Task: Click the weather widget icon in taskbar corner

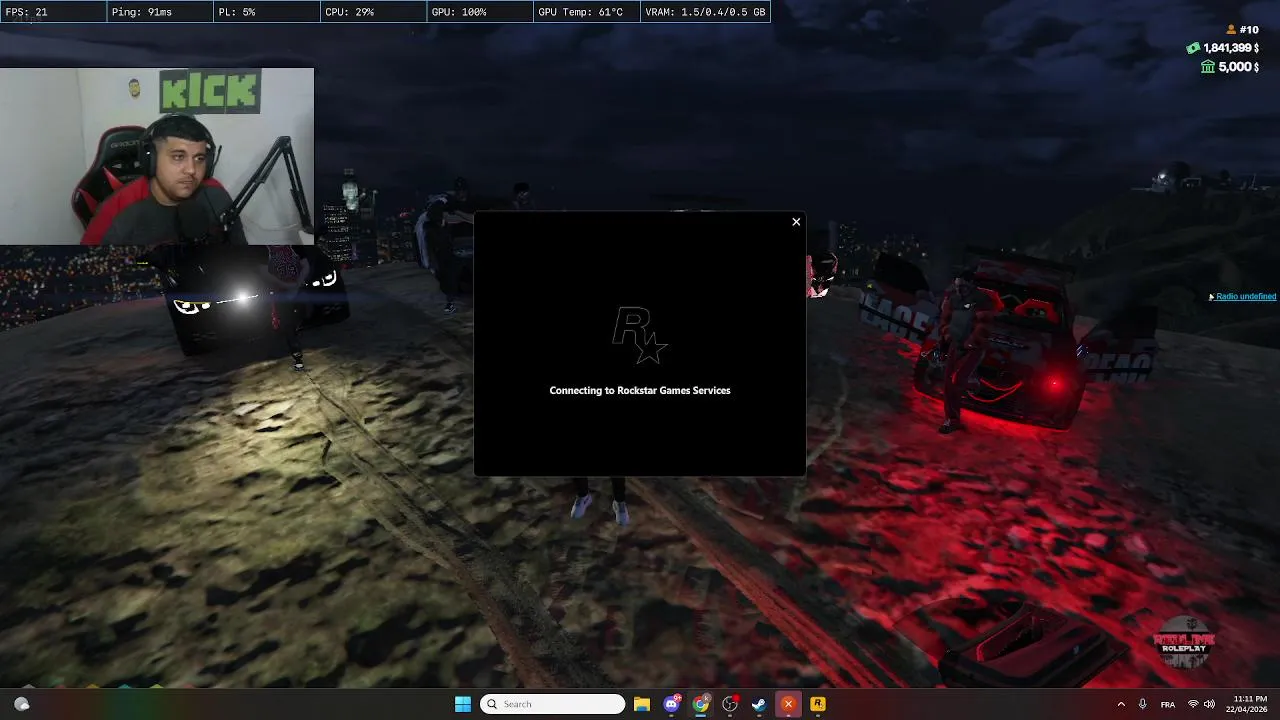Action: [x=21, y=704]
